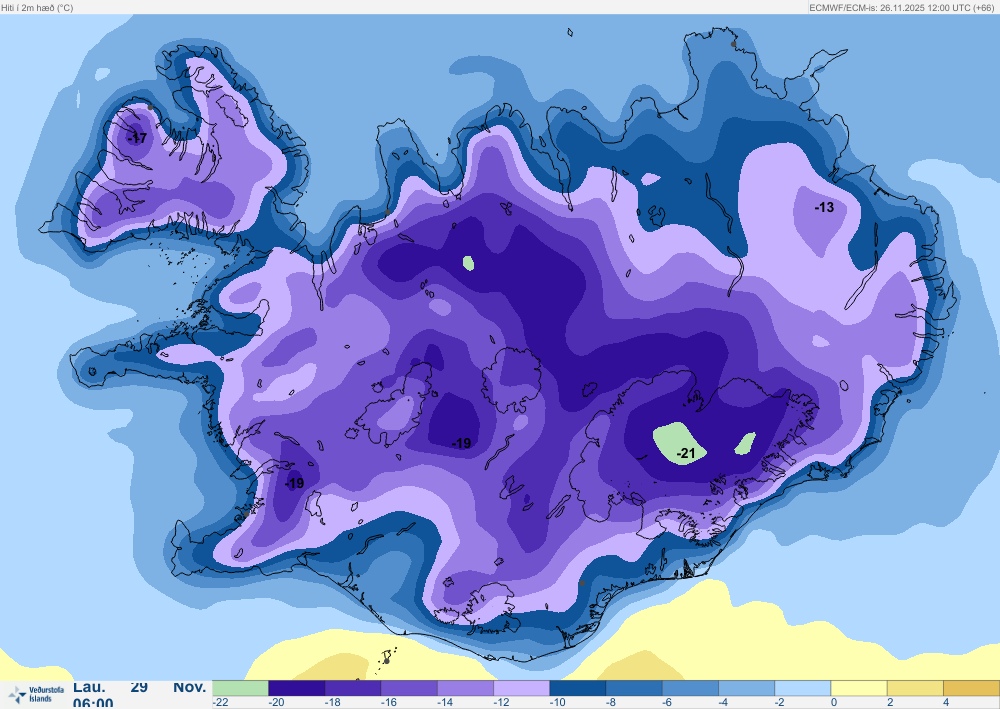The height and width of the screenshot is (709, 1000).
Task: Click the -19 label beside the central glaciers
Action: coord(461,443)
